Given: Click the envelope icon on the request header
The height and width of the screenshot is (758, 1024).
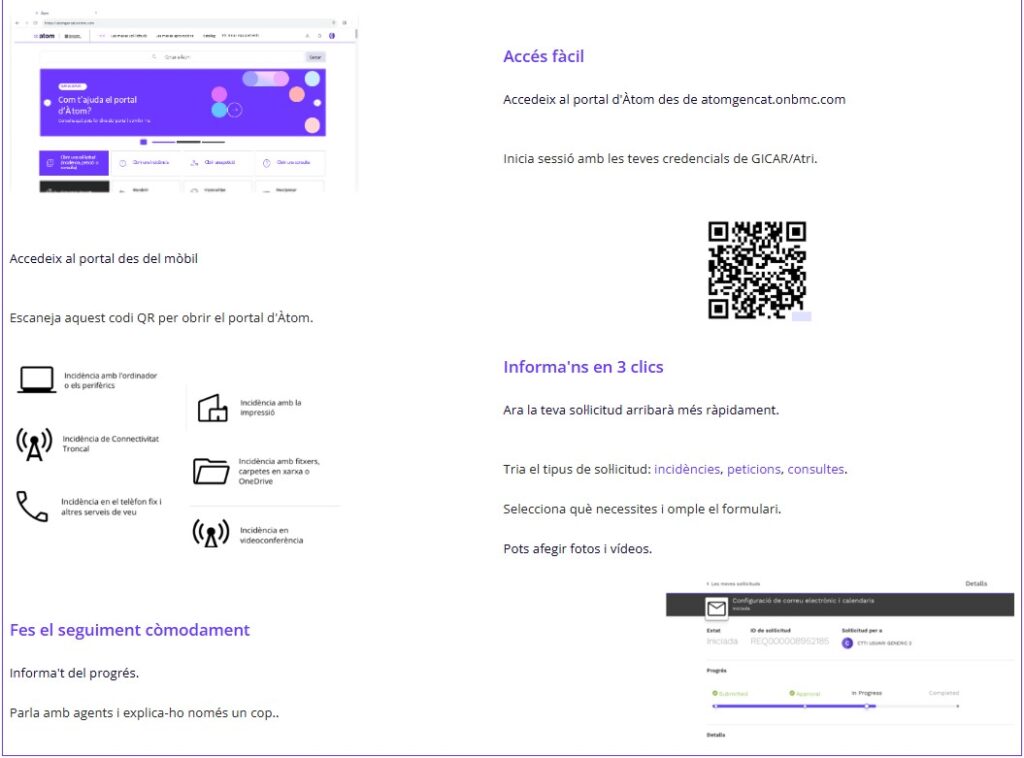Looking at the screenshot, I should pyautogui.click(x=716, y=607).
